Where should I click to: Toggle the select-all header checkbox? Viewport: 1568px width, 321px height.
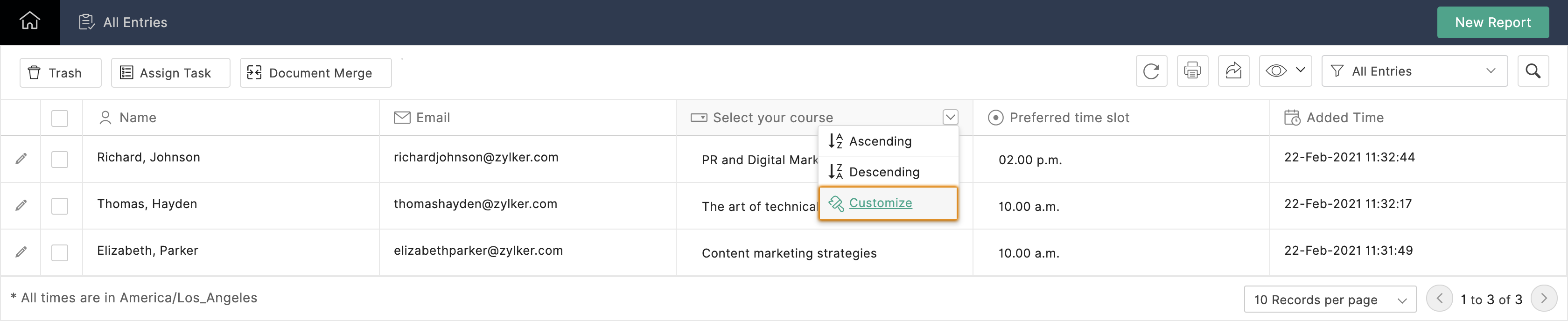tap(60, 118)
